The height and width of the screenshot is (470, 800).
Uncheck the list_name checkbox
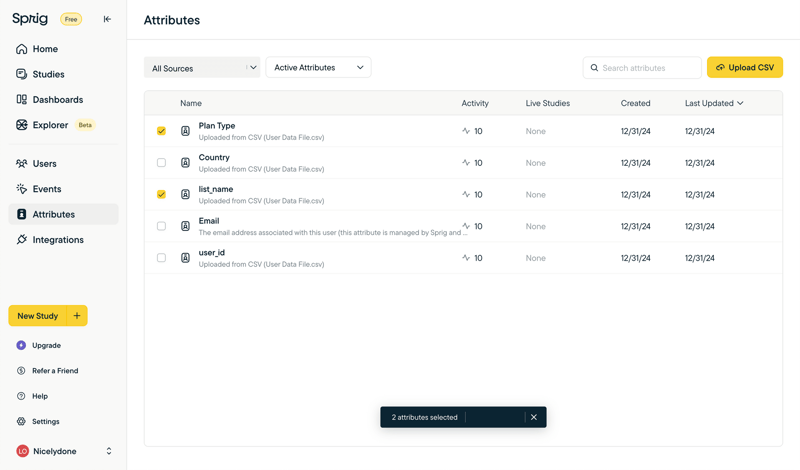pyautogui.click(x=161, y=194)
